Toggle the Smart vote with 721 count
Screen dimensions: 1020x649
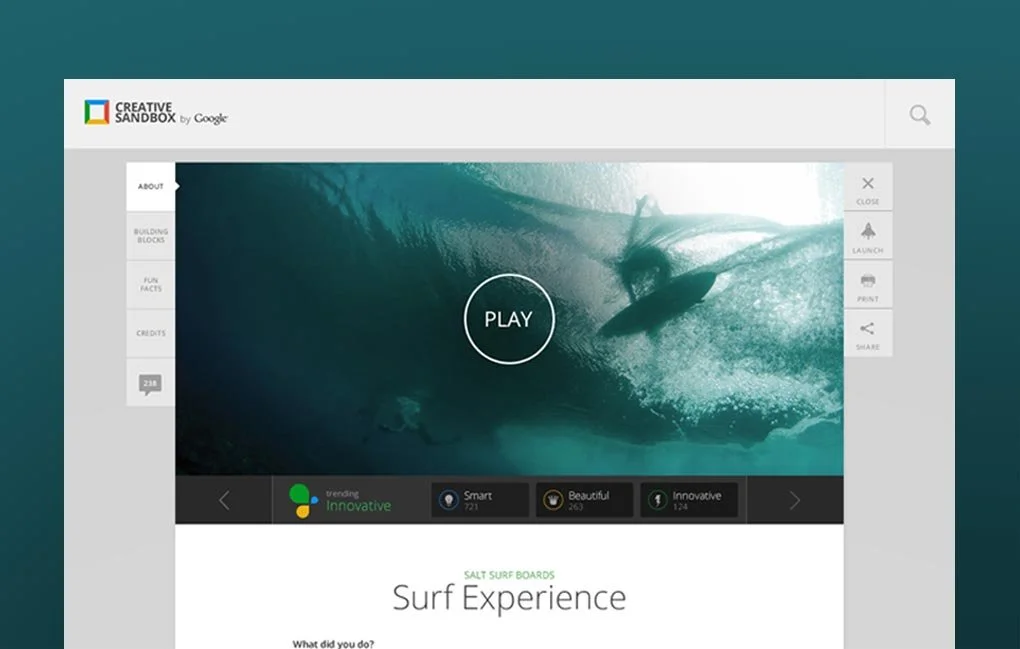(x=480, y=499)
